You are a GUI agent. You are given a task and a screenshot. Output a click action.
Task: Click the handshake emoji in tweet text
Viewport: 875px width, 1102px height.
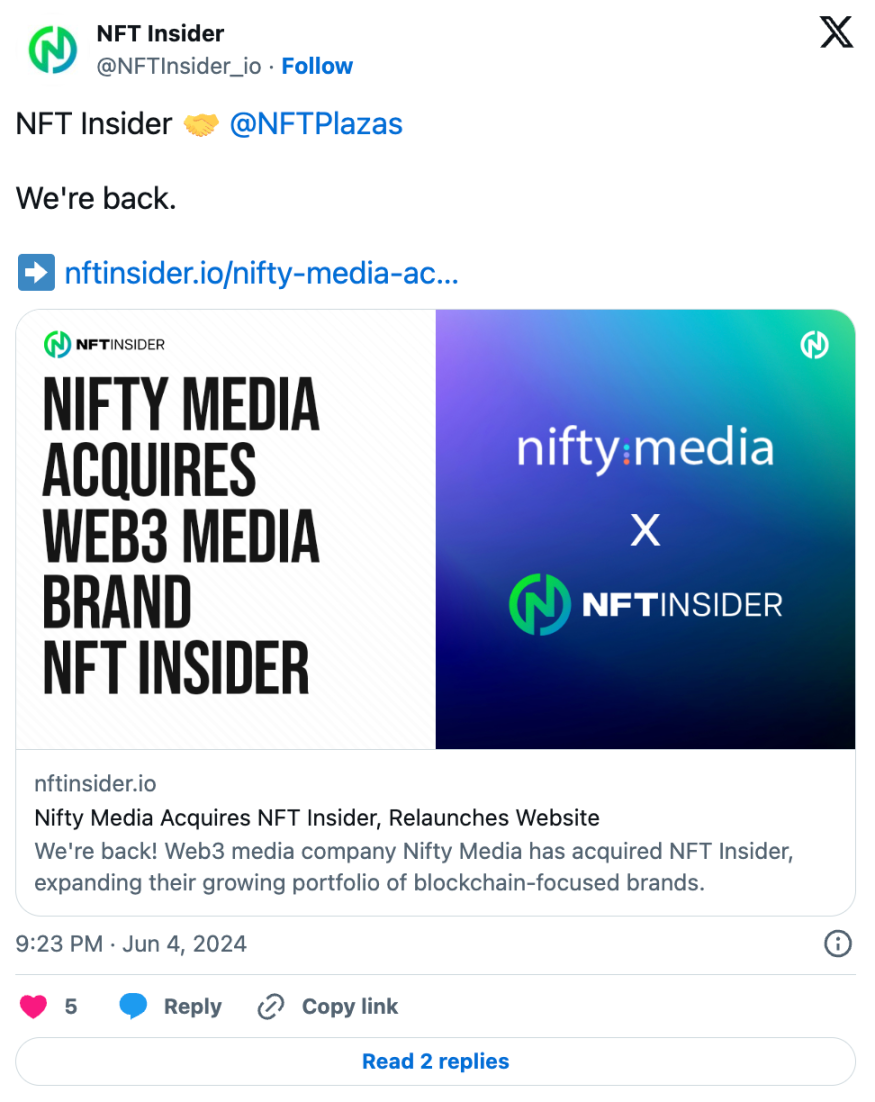[201, 124]
